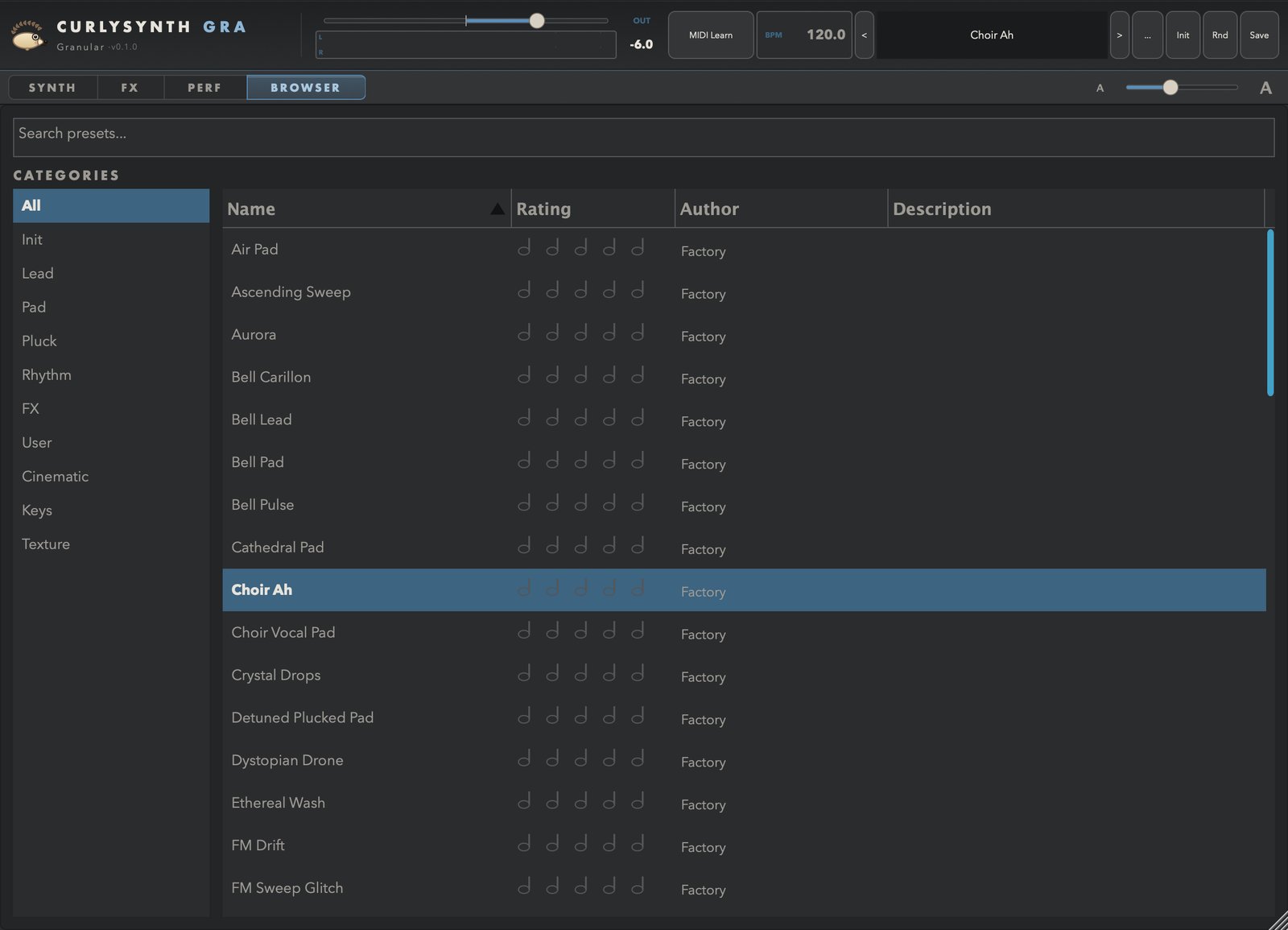1288x930 pixels.
Task: Randomize with the Rnd button
Action: (x=1220, y=35)
